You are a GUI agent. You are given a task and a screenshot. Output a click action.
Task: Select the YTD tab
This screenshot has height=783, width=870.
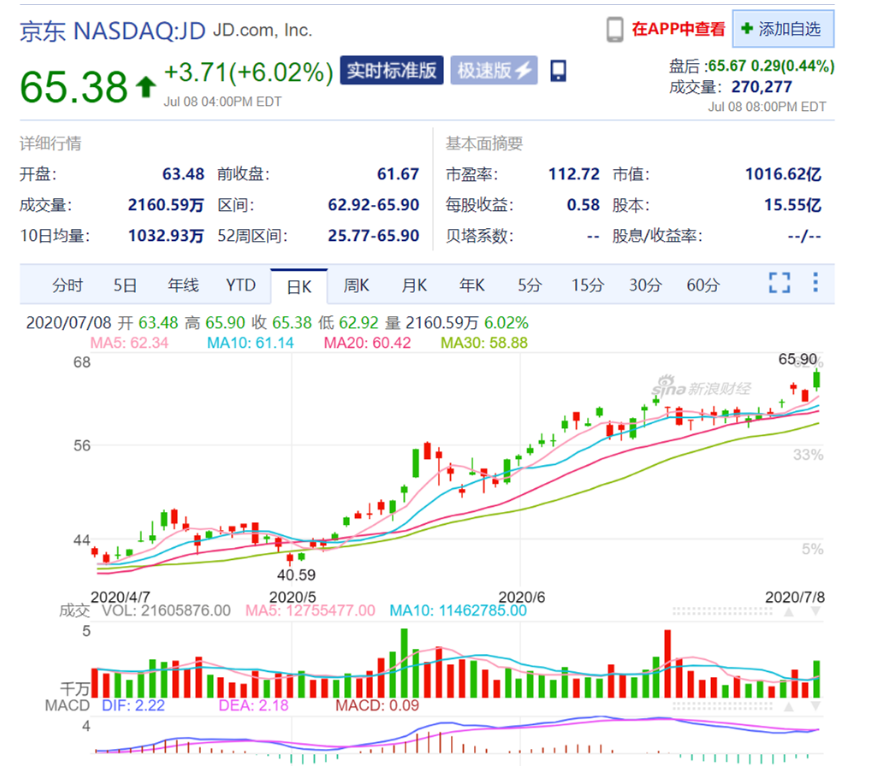click(241, 285)
